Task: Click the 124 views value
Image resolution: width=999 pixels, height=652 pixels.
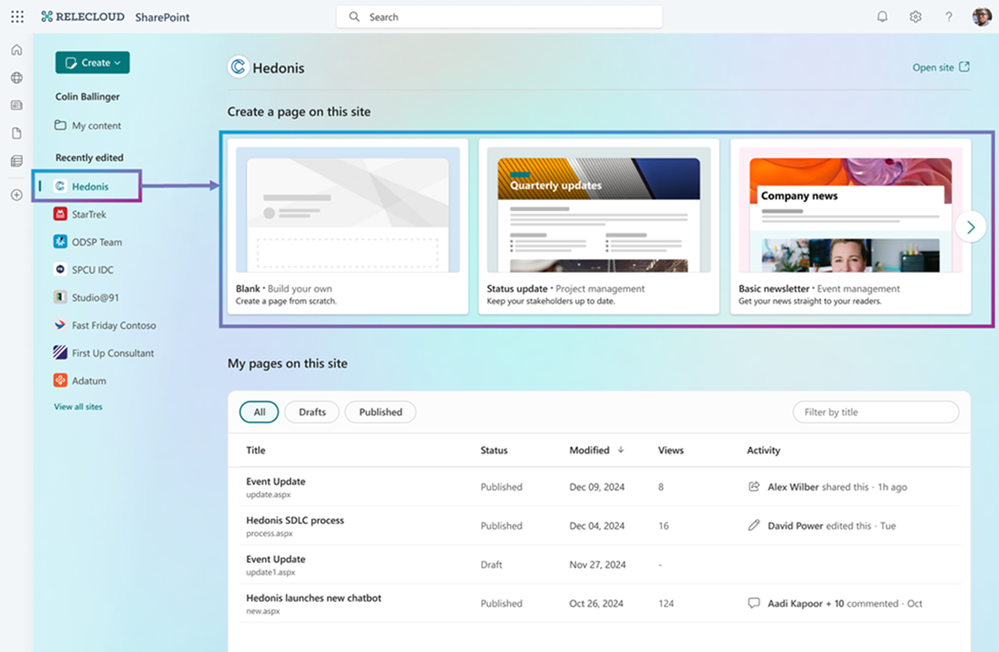Action: [666, 603]
